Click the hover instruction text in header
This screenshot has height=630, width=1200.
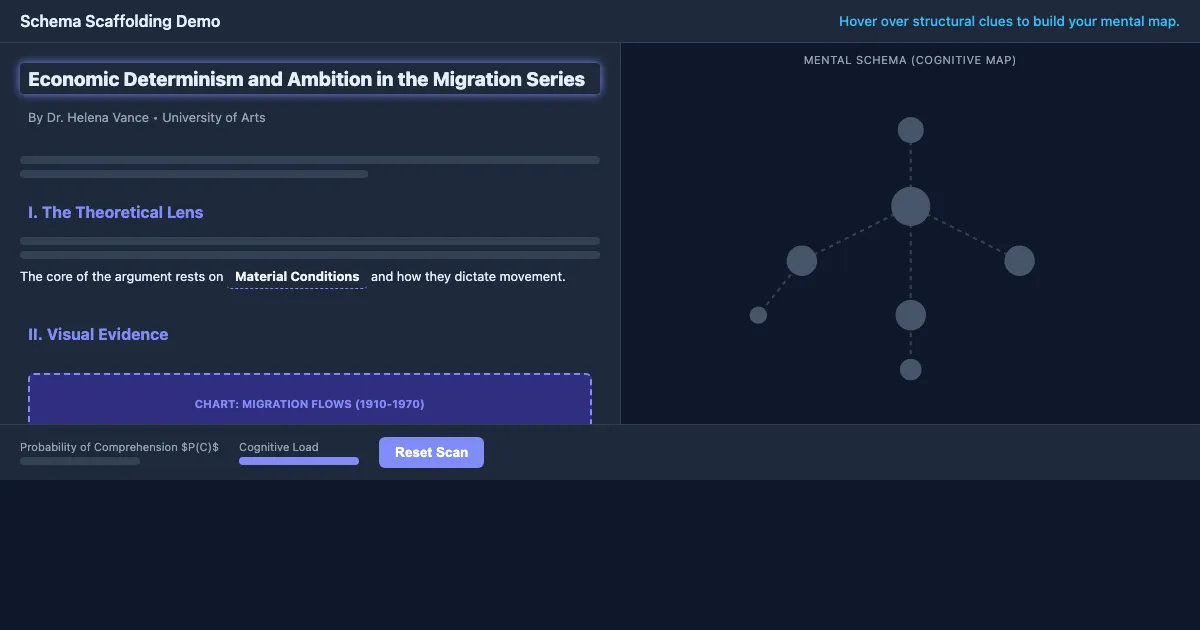click(1009, 21)
